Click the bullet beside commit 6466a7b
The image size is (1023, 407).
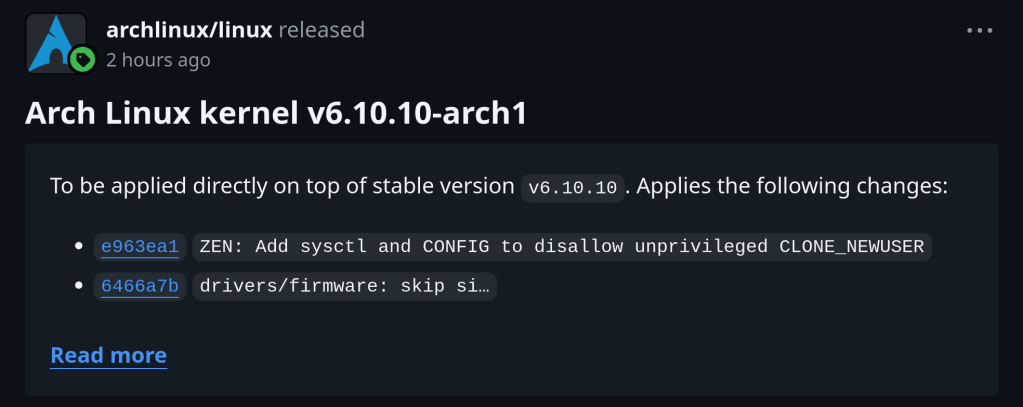81,286
